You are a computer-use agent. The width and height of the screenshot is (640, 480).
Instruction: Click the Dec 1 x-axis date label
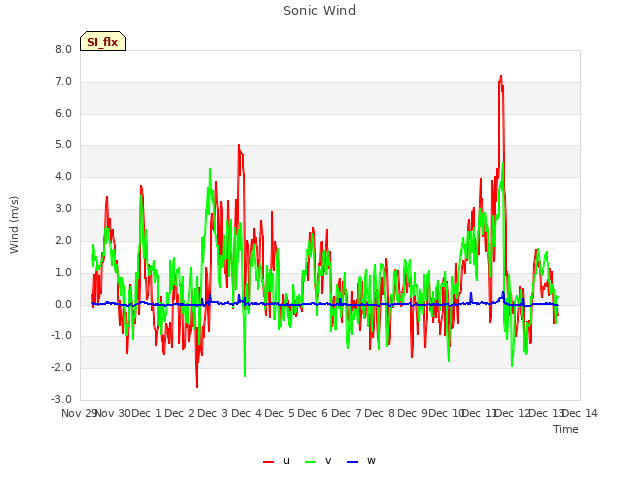147,413
